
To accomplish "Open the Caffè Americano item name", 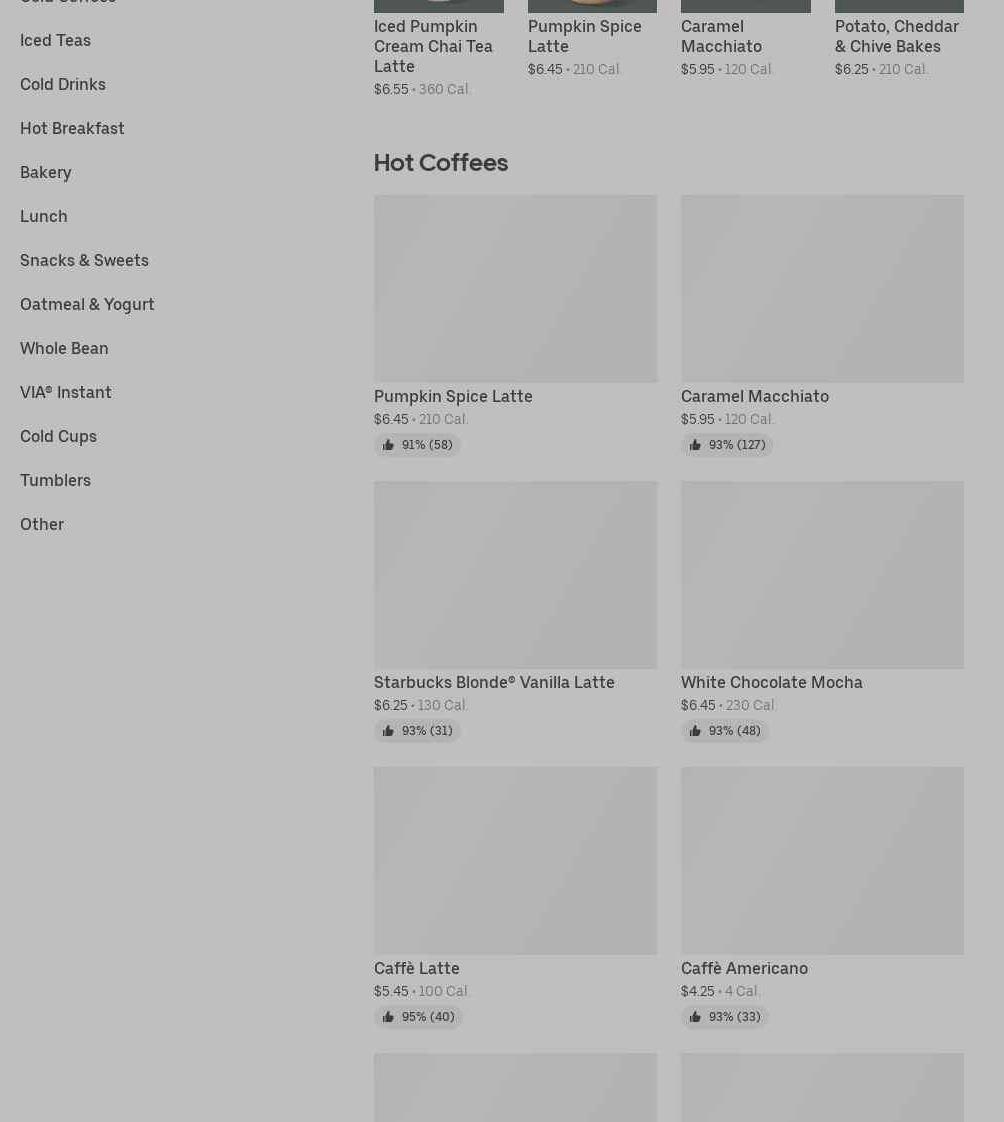I will coord(744,968).
